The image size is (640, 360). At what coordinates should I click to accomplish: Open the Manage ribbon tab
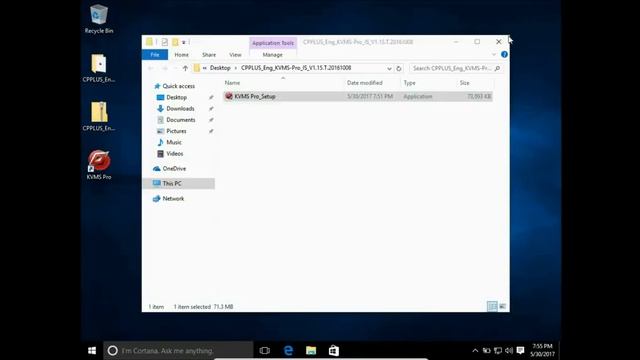(273, 55)
